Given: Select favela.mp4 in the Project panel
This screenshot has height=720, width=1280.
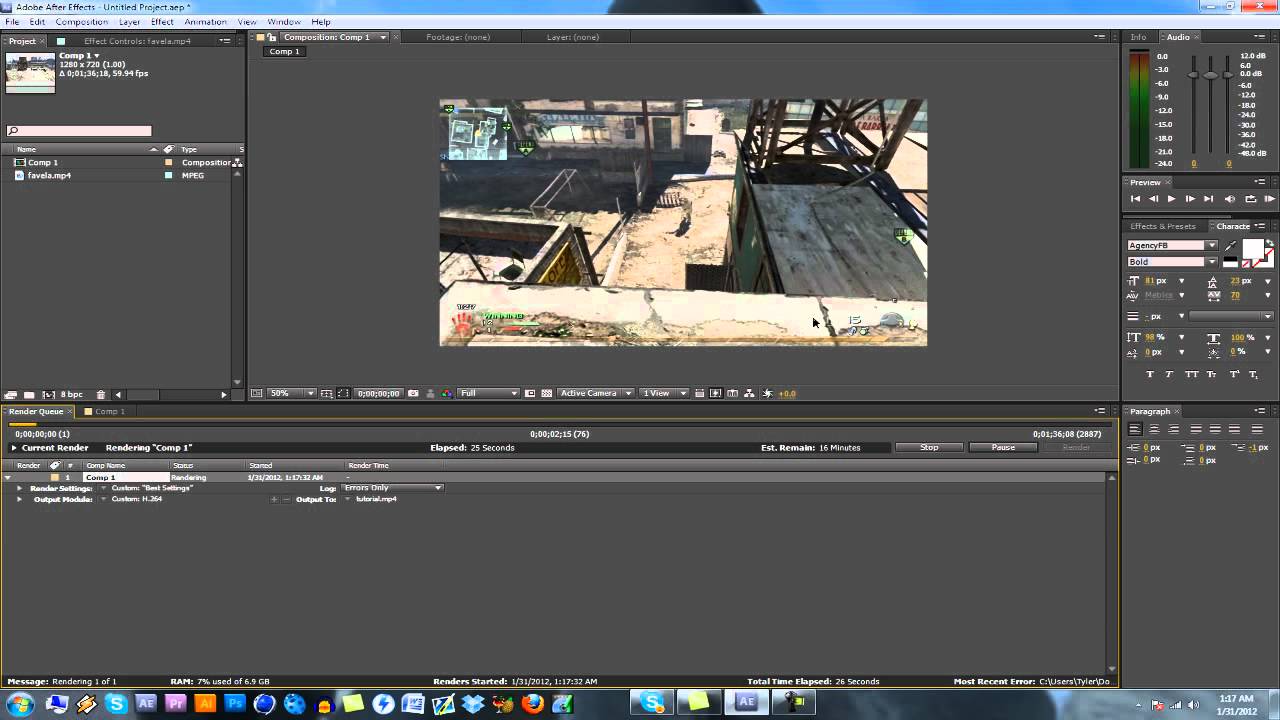Looking at the screenshot, I should 49,175.
